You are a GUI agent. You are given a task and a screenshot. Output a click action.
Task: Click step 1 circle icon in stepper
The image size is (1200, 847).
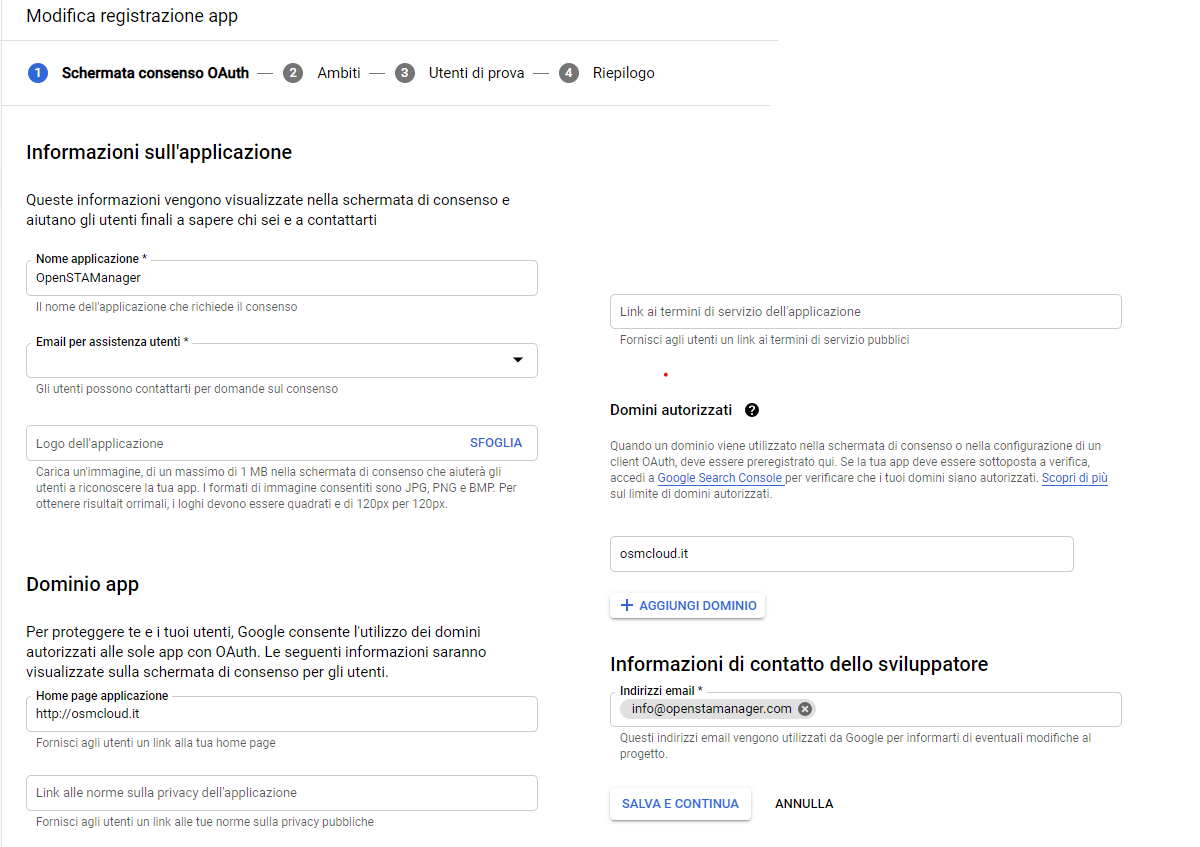click(38, 73)
